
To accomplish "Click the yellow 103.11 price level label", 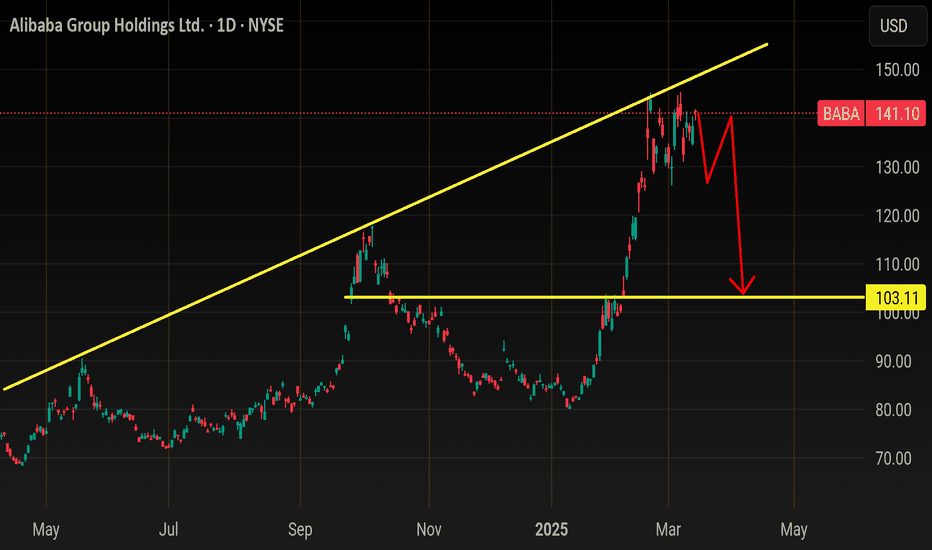I will [x=896, y=297].
